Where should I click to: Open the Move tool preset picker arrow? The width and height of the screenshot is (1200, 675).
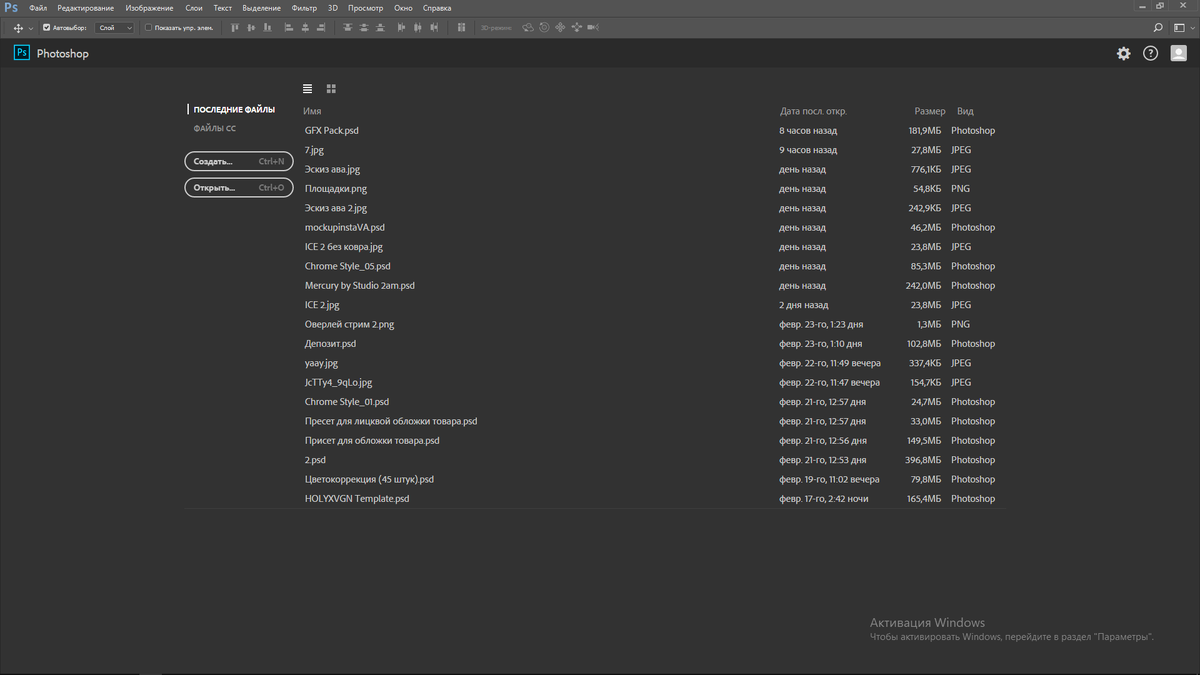pos(31,28)
